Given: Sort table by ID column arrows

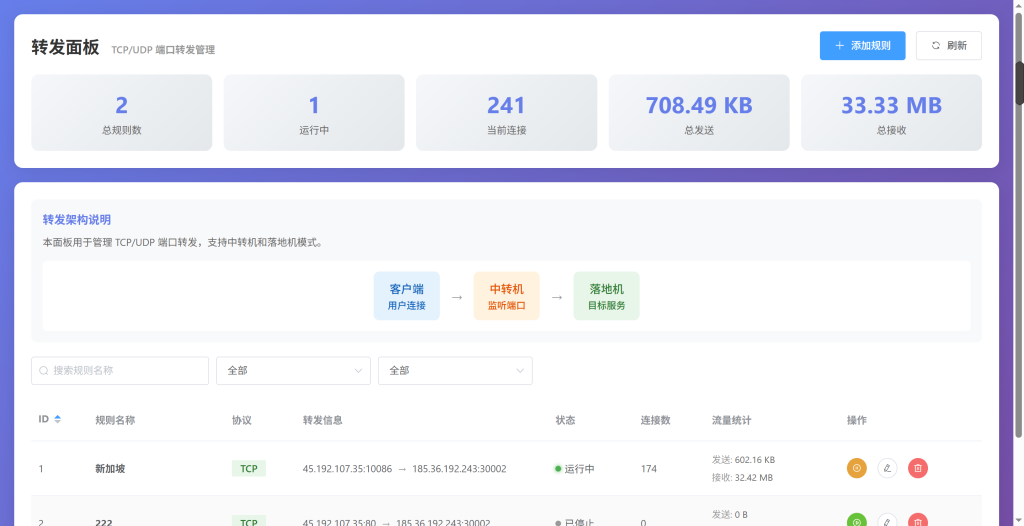Looking at the screenshot, I should [57, 419].
